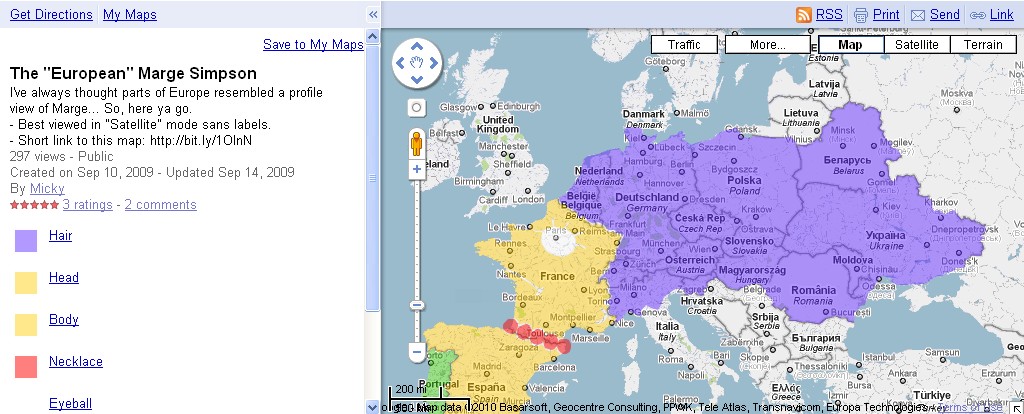This screenshot has height=414, width=1024.
Task: Click the Send text link
Action: (944, 14)
